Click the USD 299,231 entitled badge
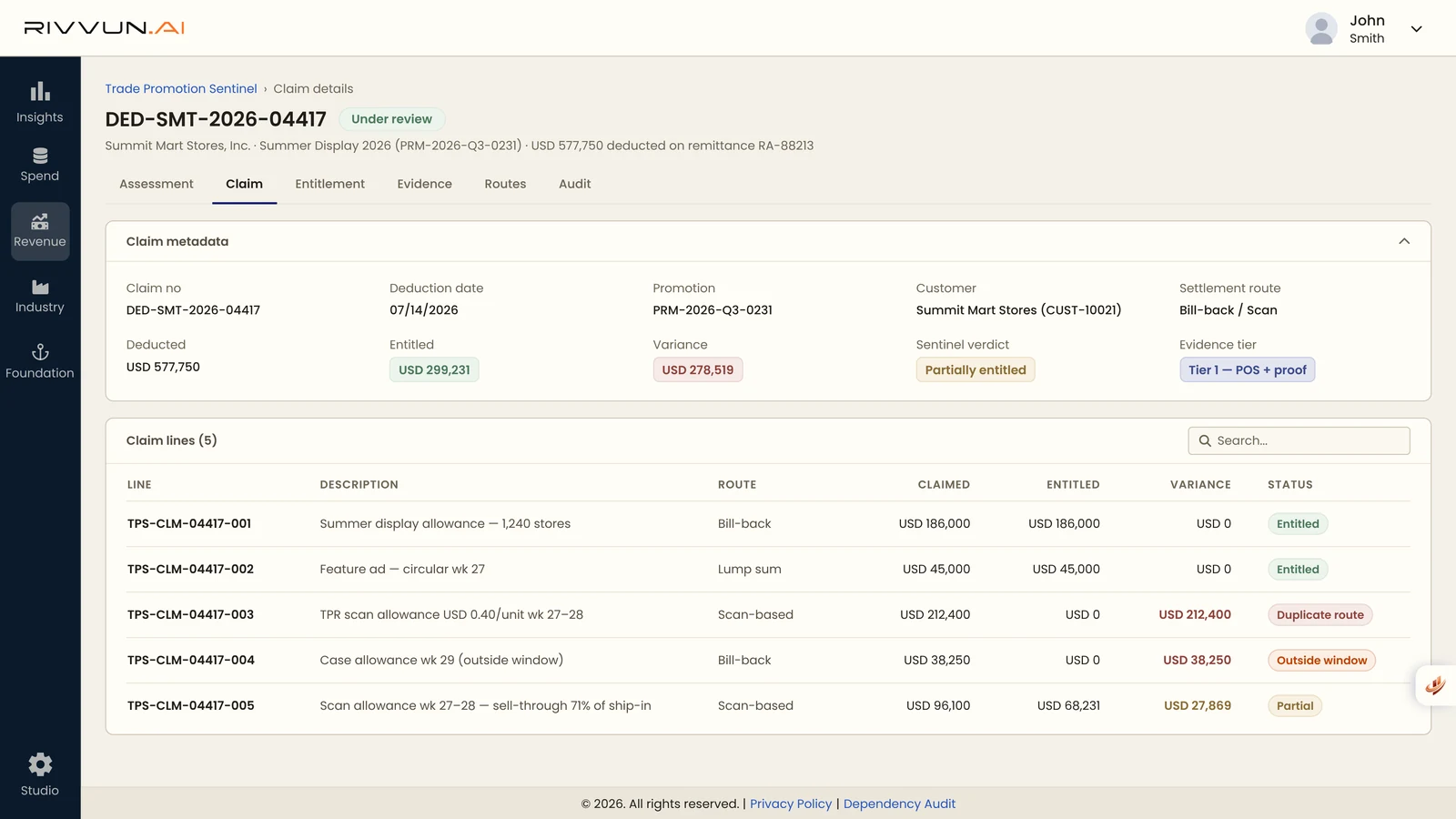Image resolution: width=1456 pixels, height=819 pixels. 434,369
